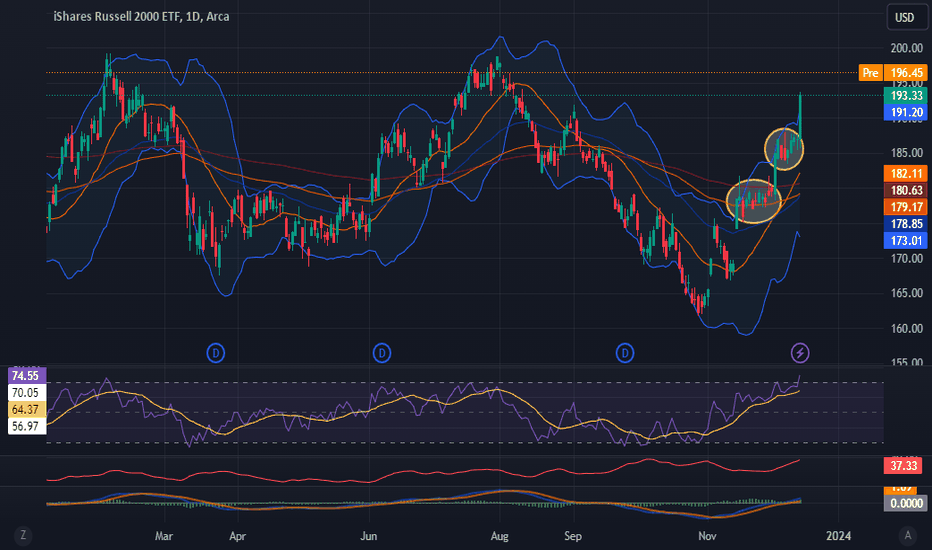Click the Sep time axis label

pyautogui.click(x=572, y=536)
